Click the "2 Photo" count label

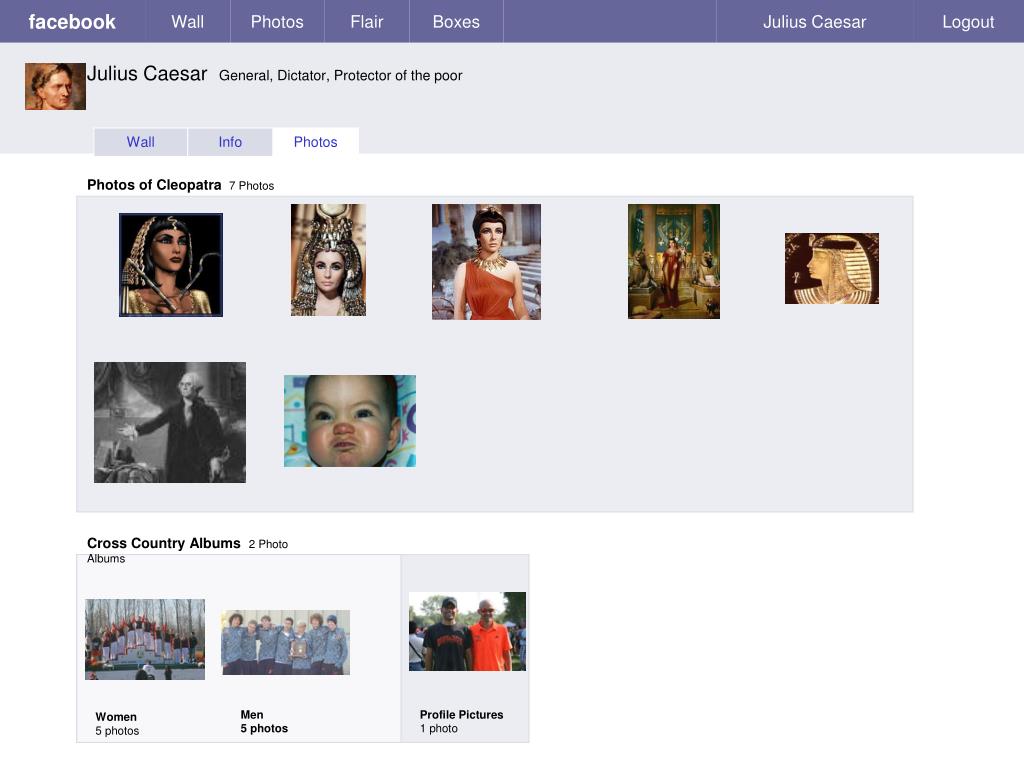tap(268, 544)
